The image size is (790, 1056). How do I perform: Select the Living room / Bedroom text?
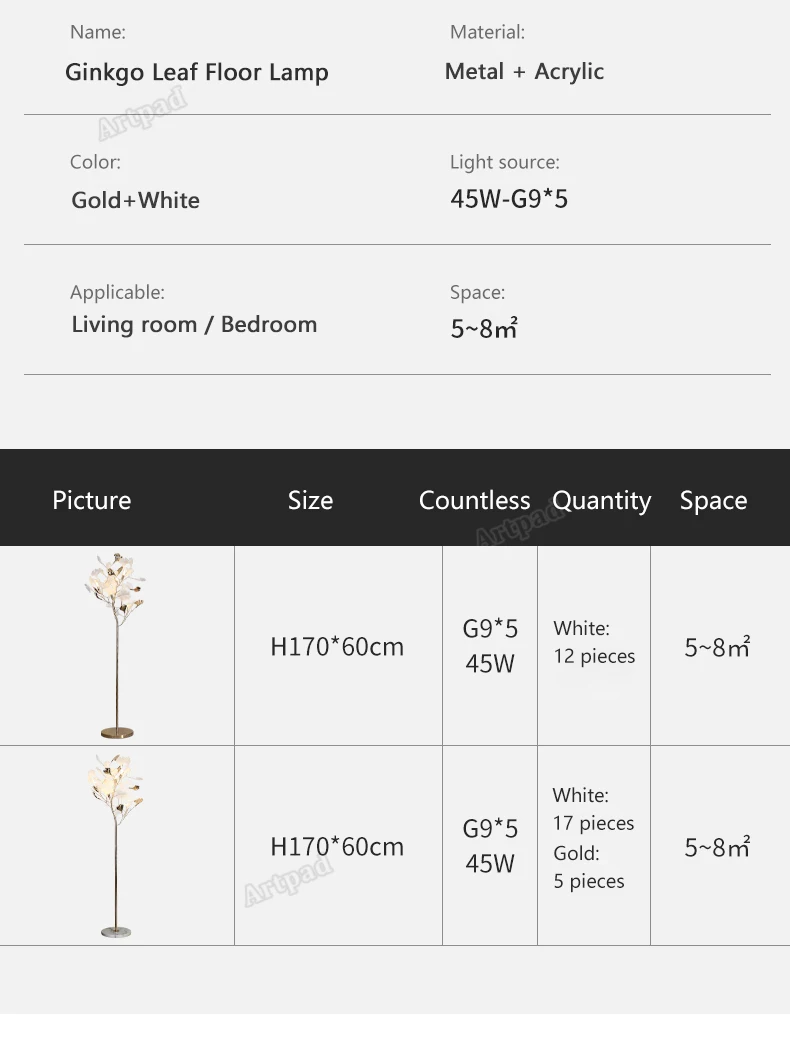coord(194,324)
